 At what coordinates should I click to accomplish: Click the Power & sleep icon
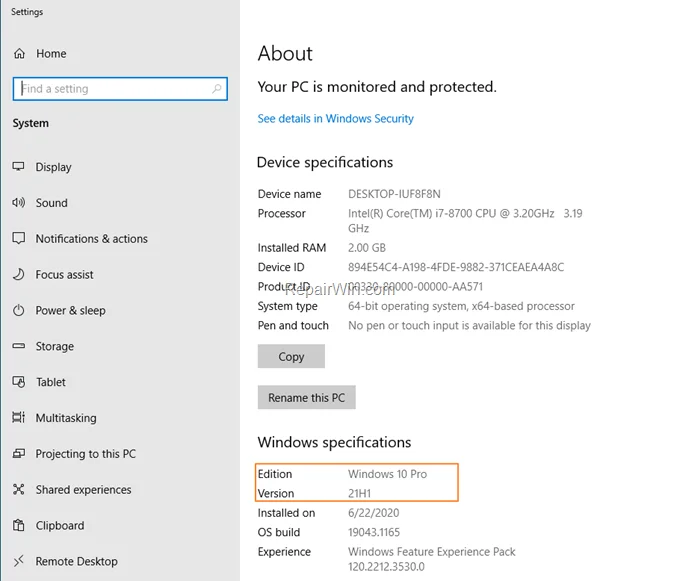[19, 310]
